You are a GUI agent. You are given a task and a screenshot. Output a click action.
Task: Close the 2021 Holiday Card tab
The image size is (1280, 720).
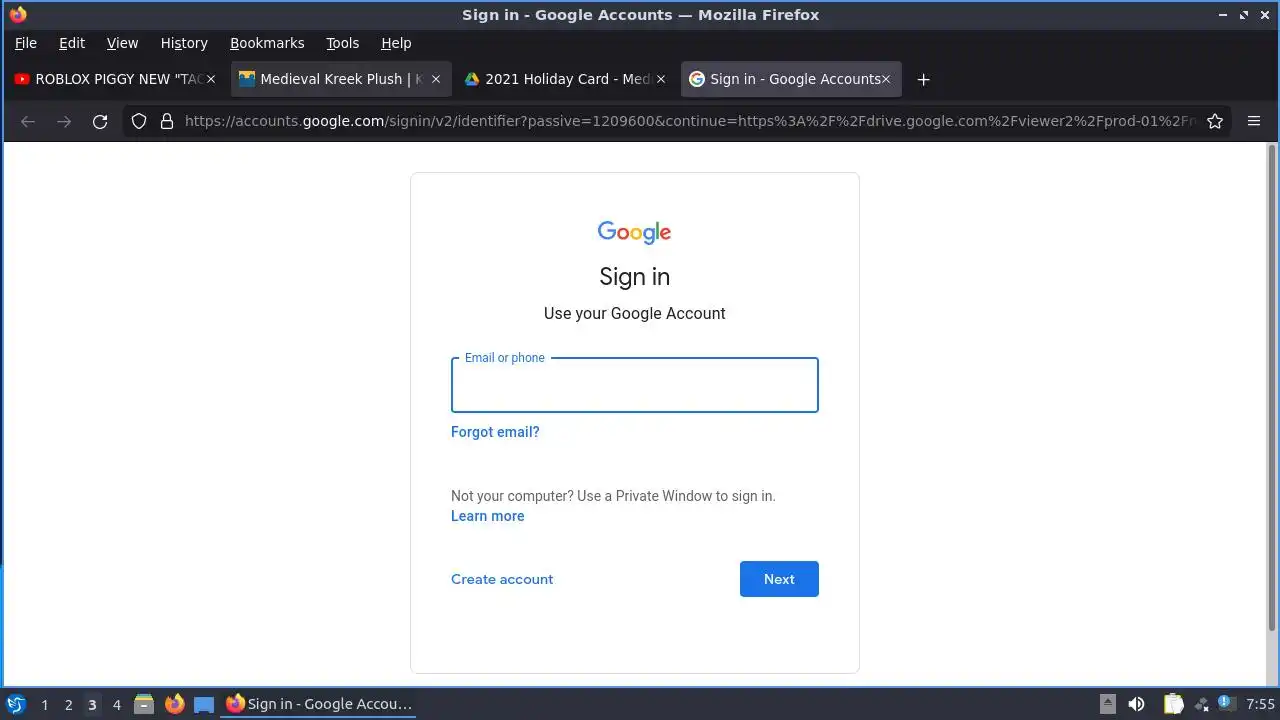[660, 79]
